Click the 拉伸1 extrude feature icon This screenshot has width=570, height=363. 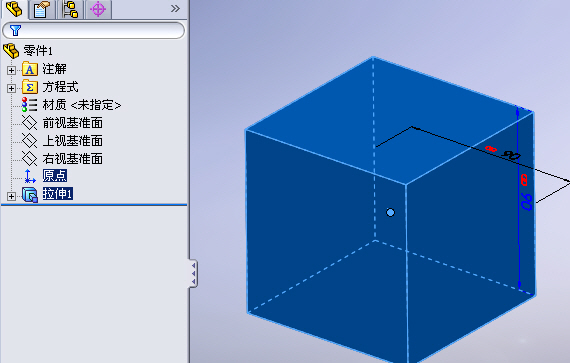[x=30, y=195]
